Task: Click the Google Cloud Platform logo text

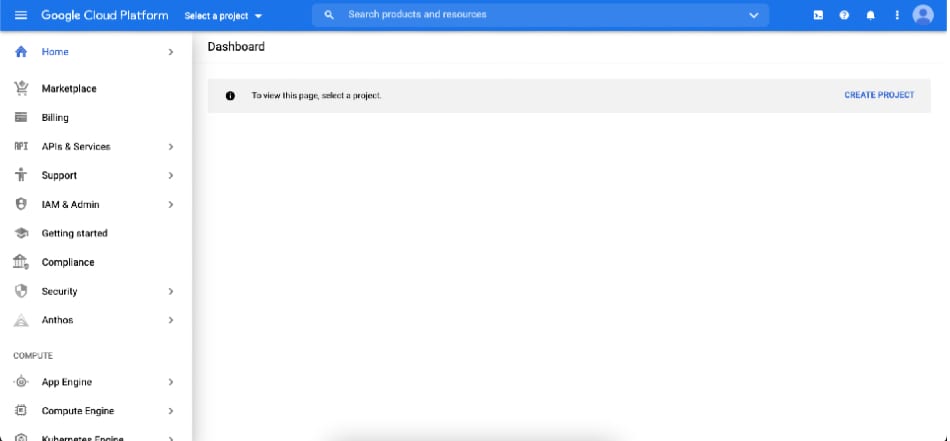Action: pyautogui.click(x=105, y=15)
